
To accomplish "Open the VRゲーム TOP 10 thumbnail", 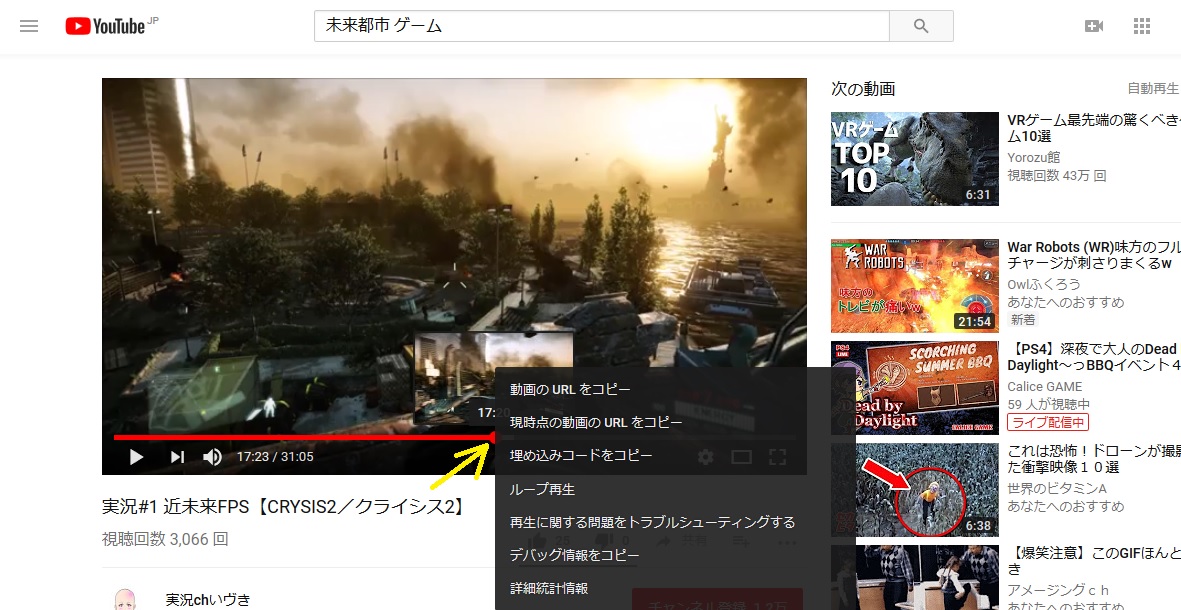I will coord(914,159).
